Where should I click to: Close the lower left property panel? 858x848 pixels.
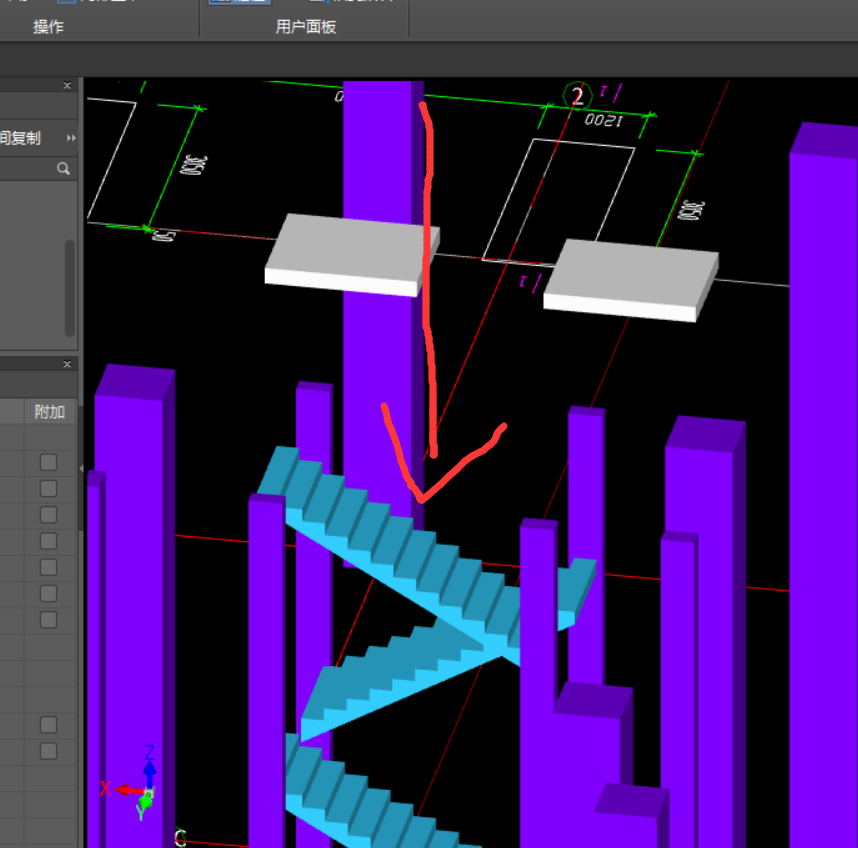coord(67,364)
